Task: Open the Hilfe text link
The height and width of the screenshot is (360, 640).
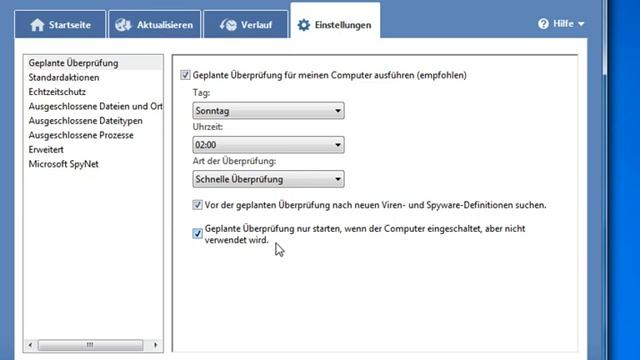Action: coord(563,24)
